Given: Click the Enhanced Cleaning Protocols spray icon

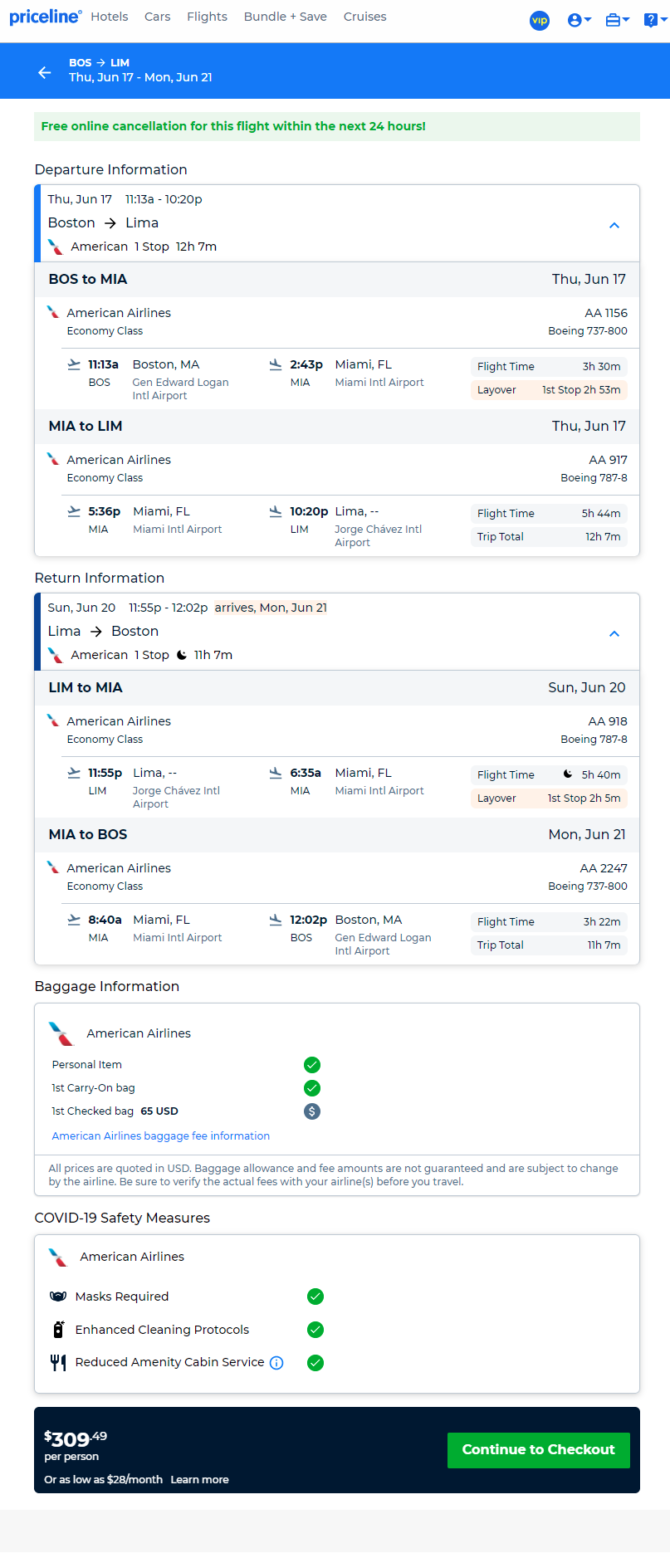Looking at the screenshot, I should click(58, 1330).
